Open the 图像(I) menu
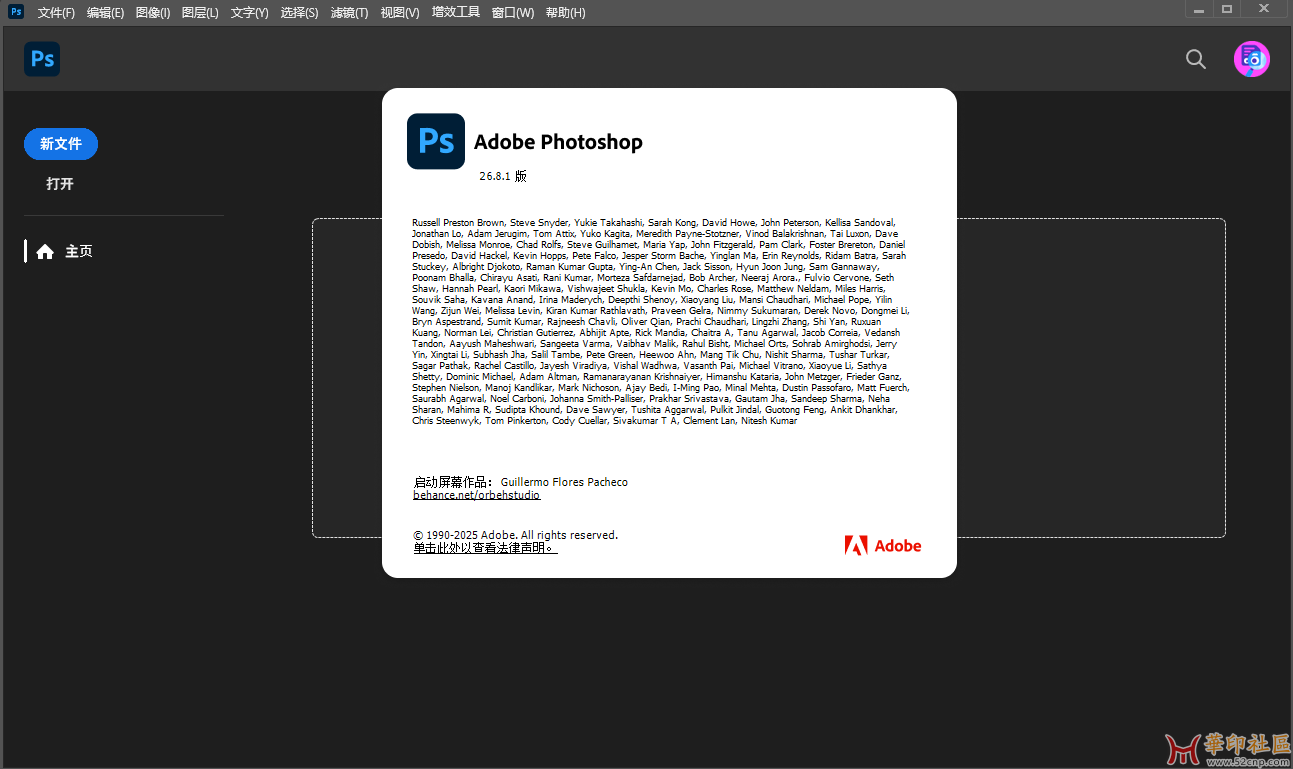1293x769 pixels. 153,13
